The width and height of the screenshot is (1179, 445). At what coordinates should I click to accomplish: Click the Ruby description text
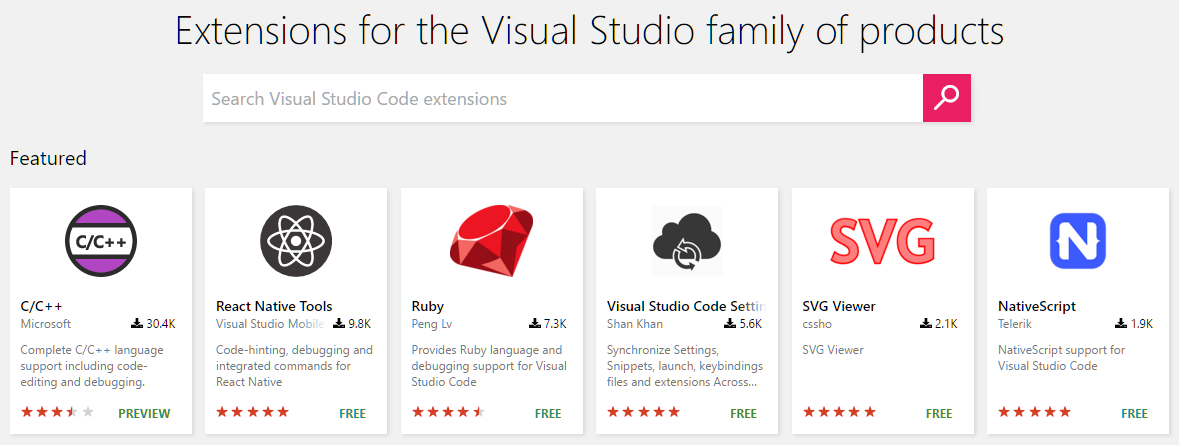point(488,366)
